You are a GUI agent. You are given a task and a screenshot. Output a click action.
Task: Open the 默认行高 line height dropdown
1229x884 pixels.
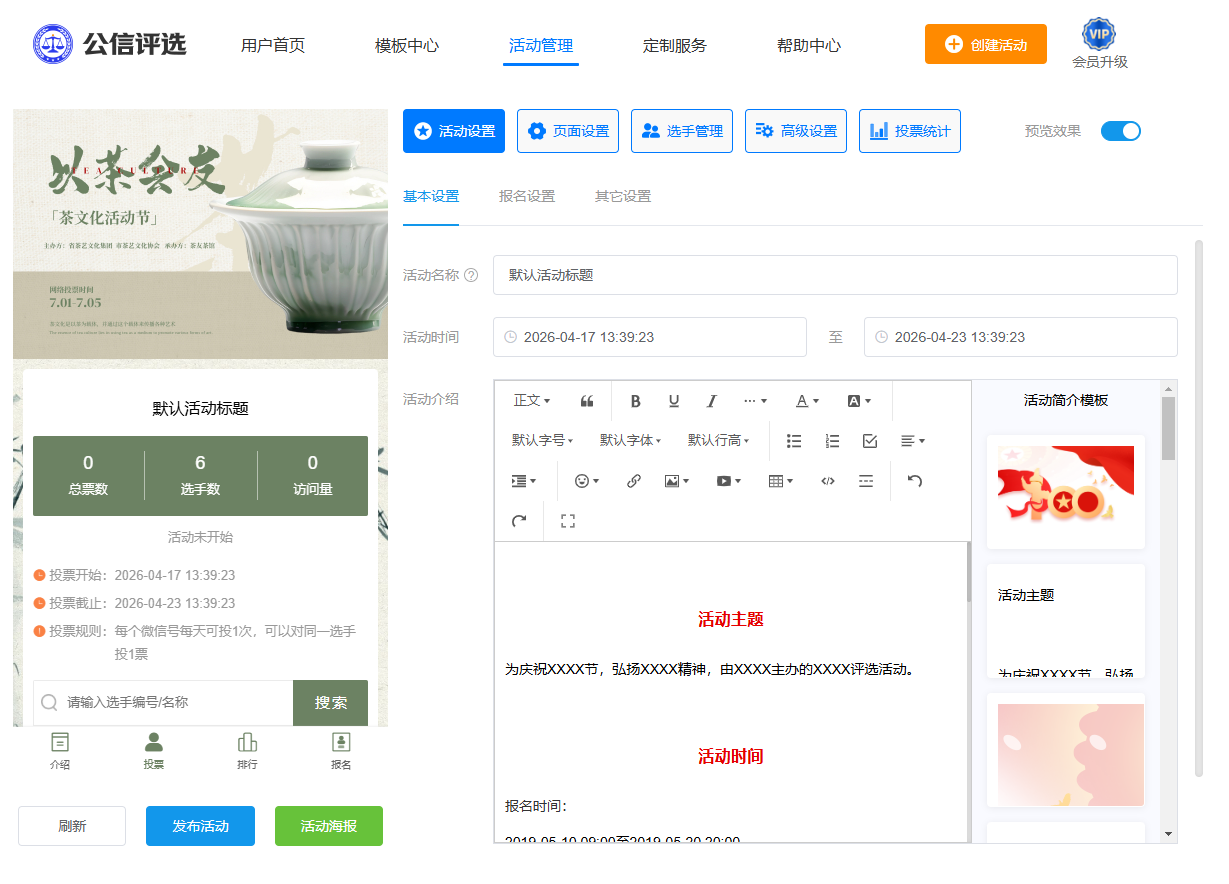click(x=718, y=441)
